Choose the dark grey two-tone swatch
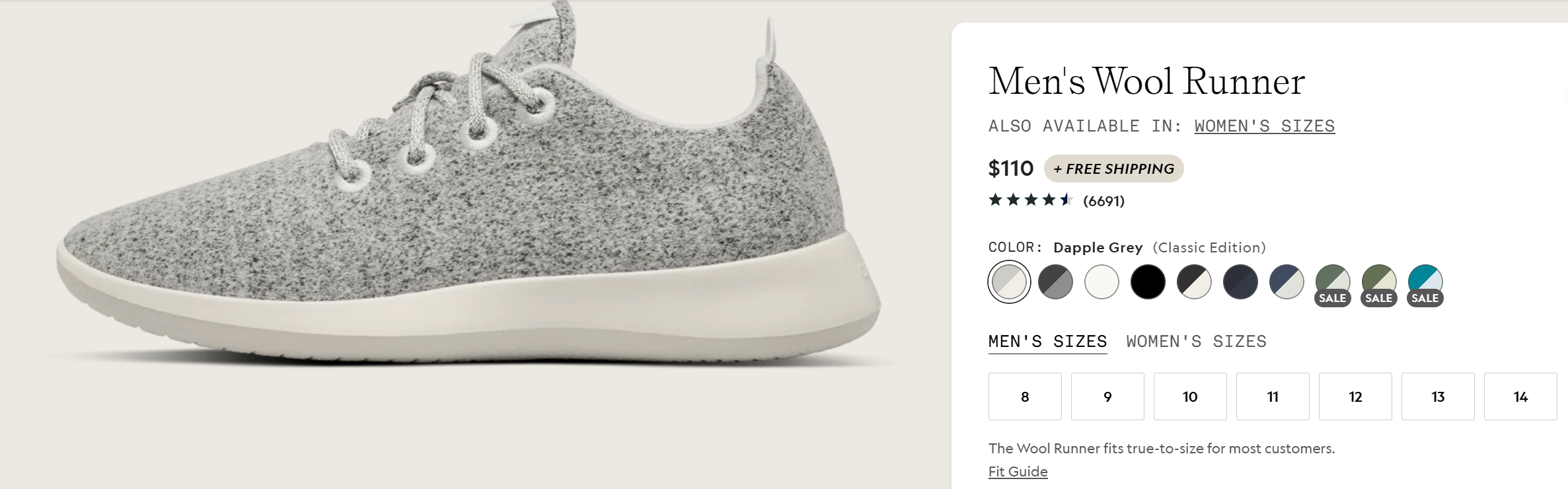The height and width of the screenshot is (489, 1568). coord(1055,282)
